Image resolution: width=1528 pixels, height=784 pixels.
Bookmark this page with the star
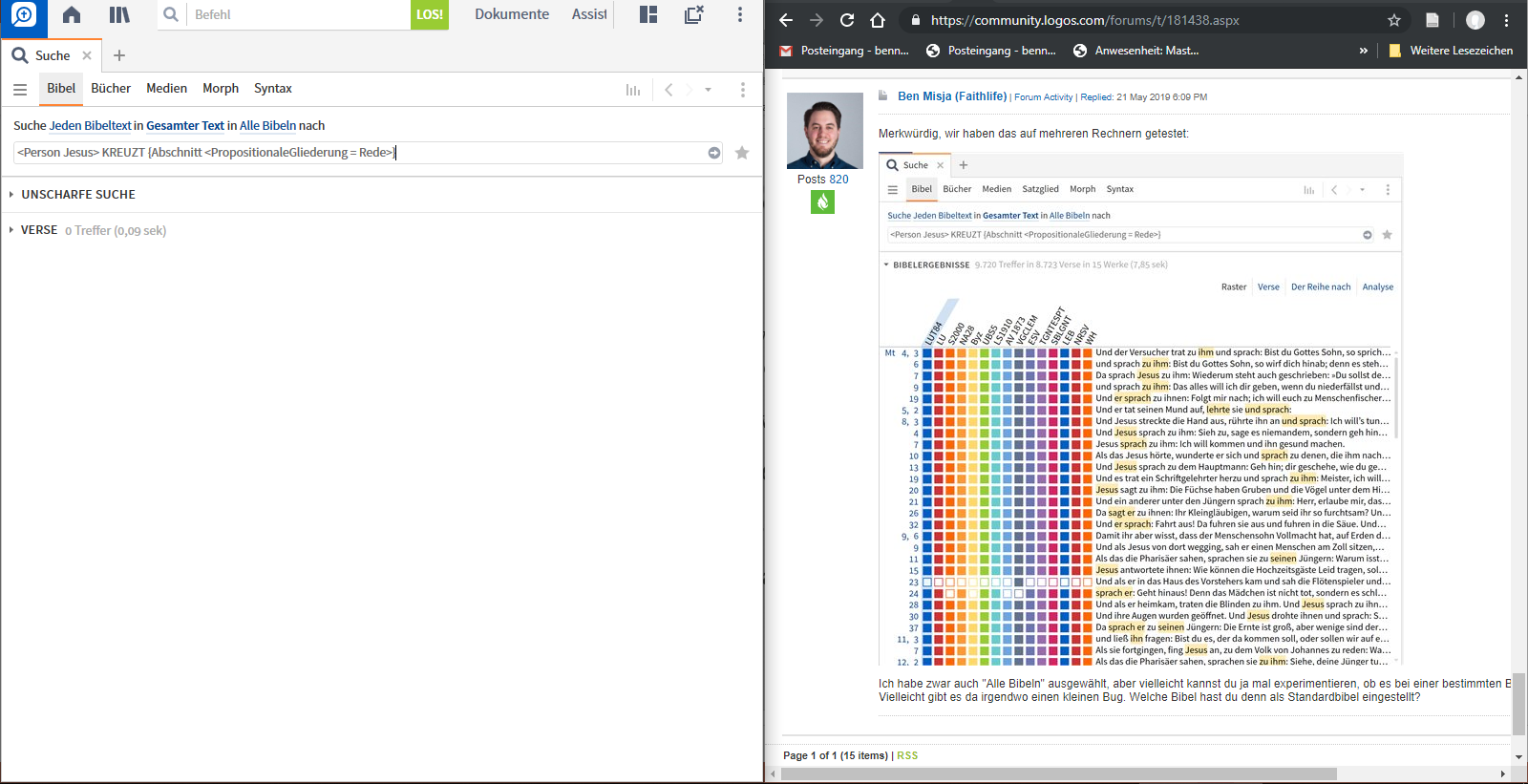point(1394,20)
